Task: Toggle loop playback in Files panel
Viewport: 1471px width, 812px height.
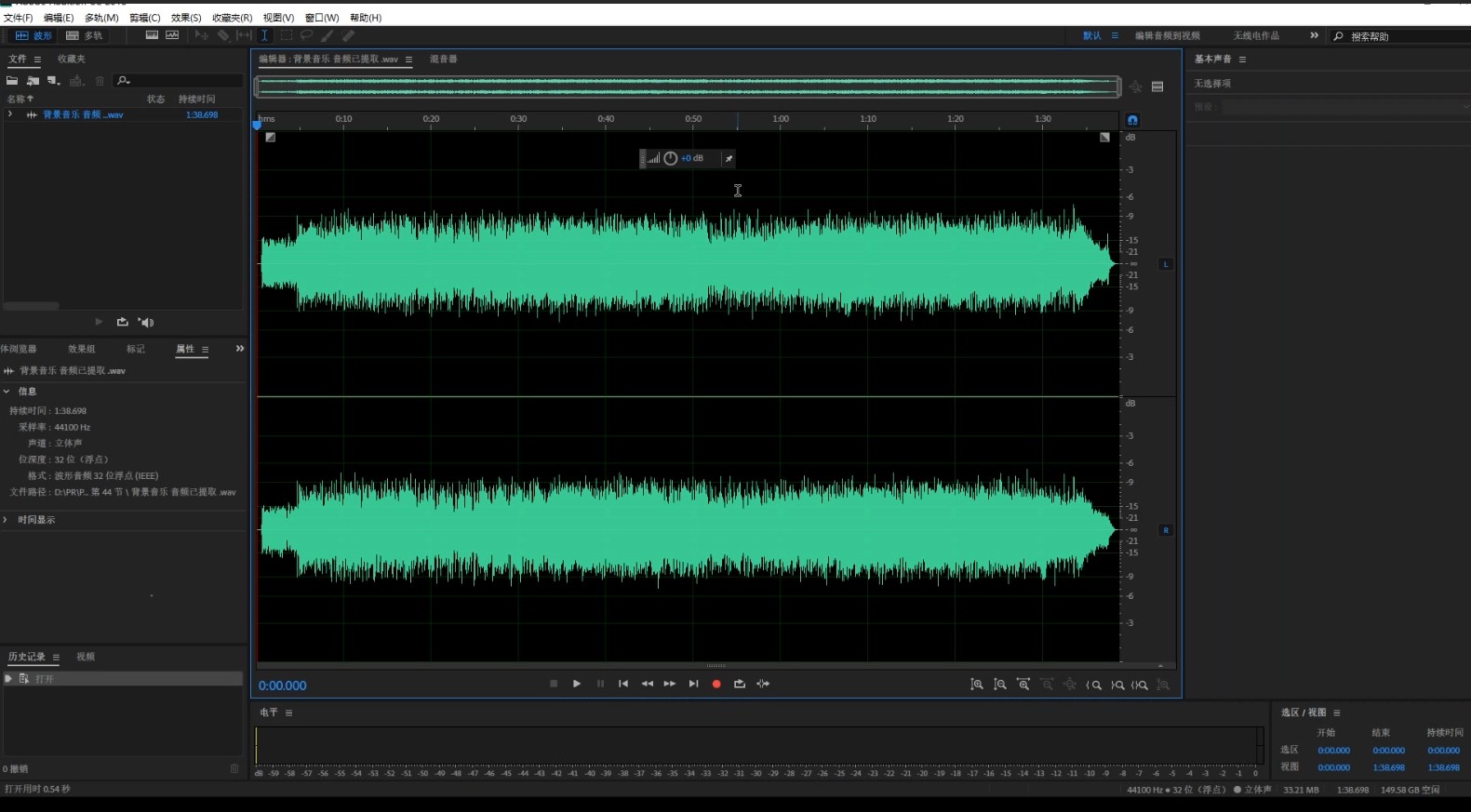Action: pos(122,322)
